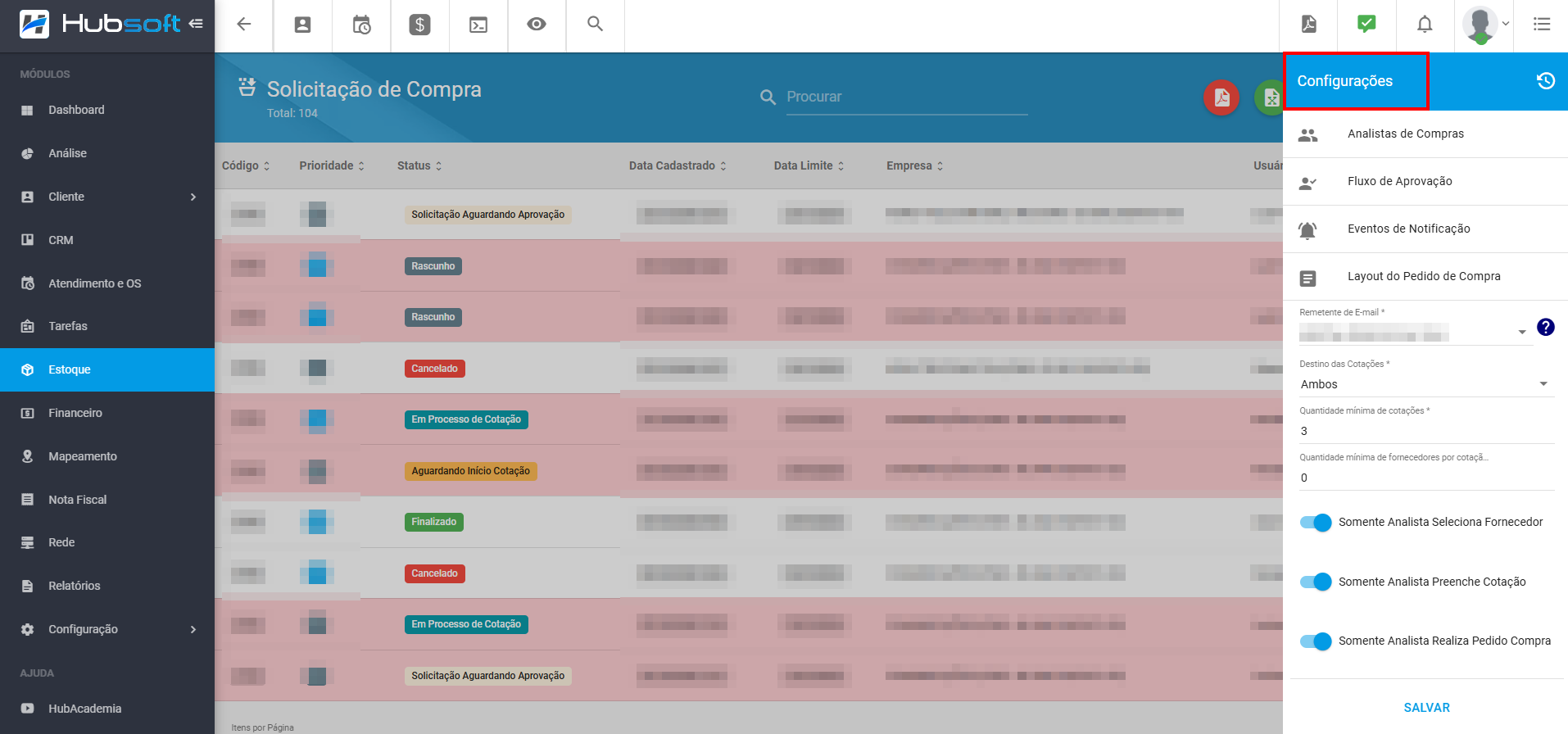Select the Estoque module

[107, 369]
